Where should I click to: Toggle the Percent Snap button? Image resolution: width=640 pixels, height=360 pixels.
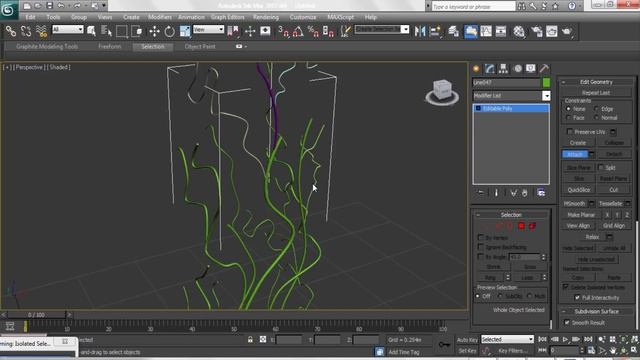click(x=313, y=31)
